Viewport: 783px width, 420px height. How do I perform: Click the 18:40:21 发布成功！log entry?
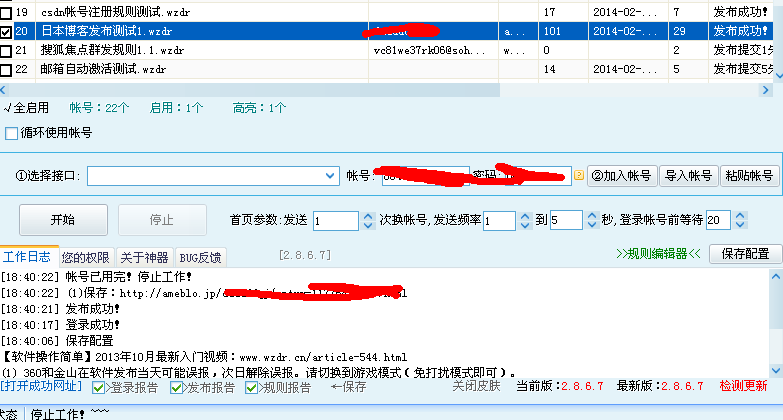coord(60,309)
